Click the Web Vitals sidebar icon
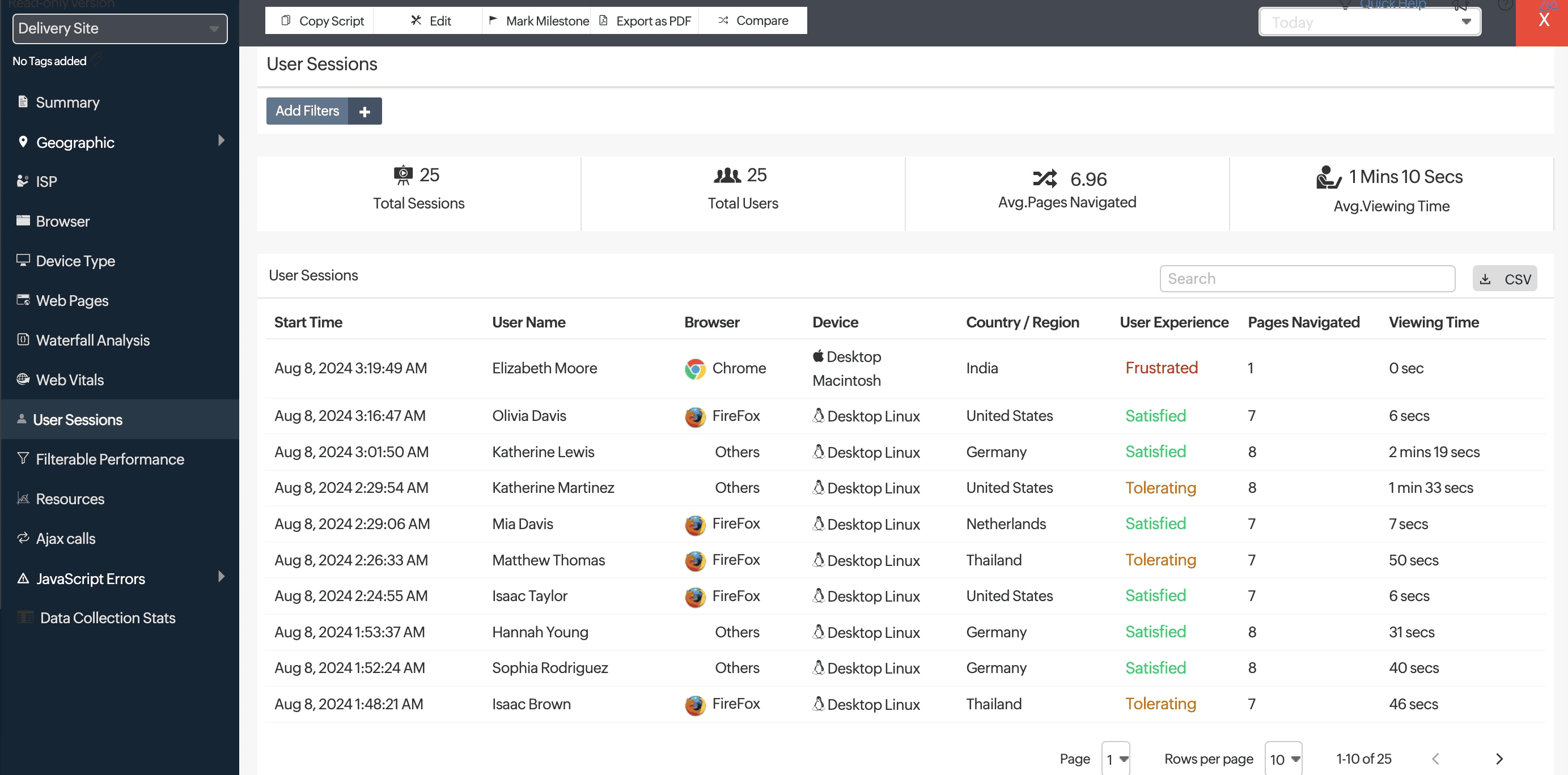This screenshot has width=1568, height=775. 22,379
